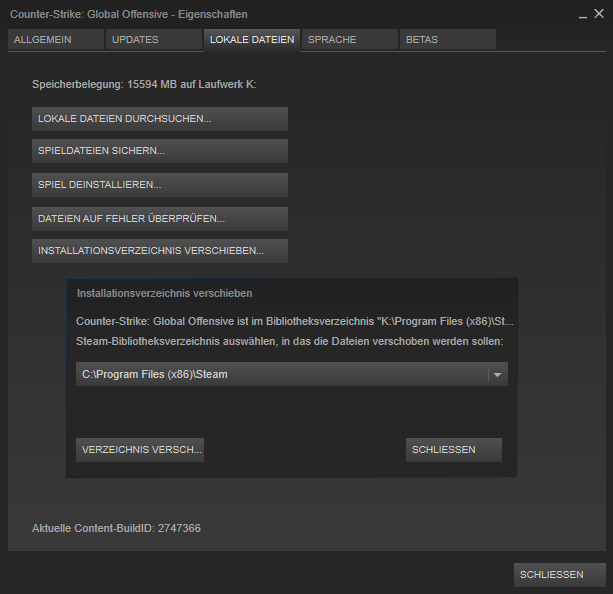This screenshot has width=613, height=594.
Task: Click SPIELDATEIEN SICHERN button
Action: point(160,151)
